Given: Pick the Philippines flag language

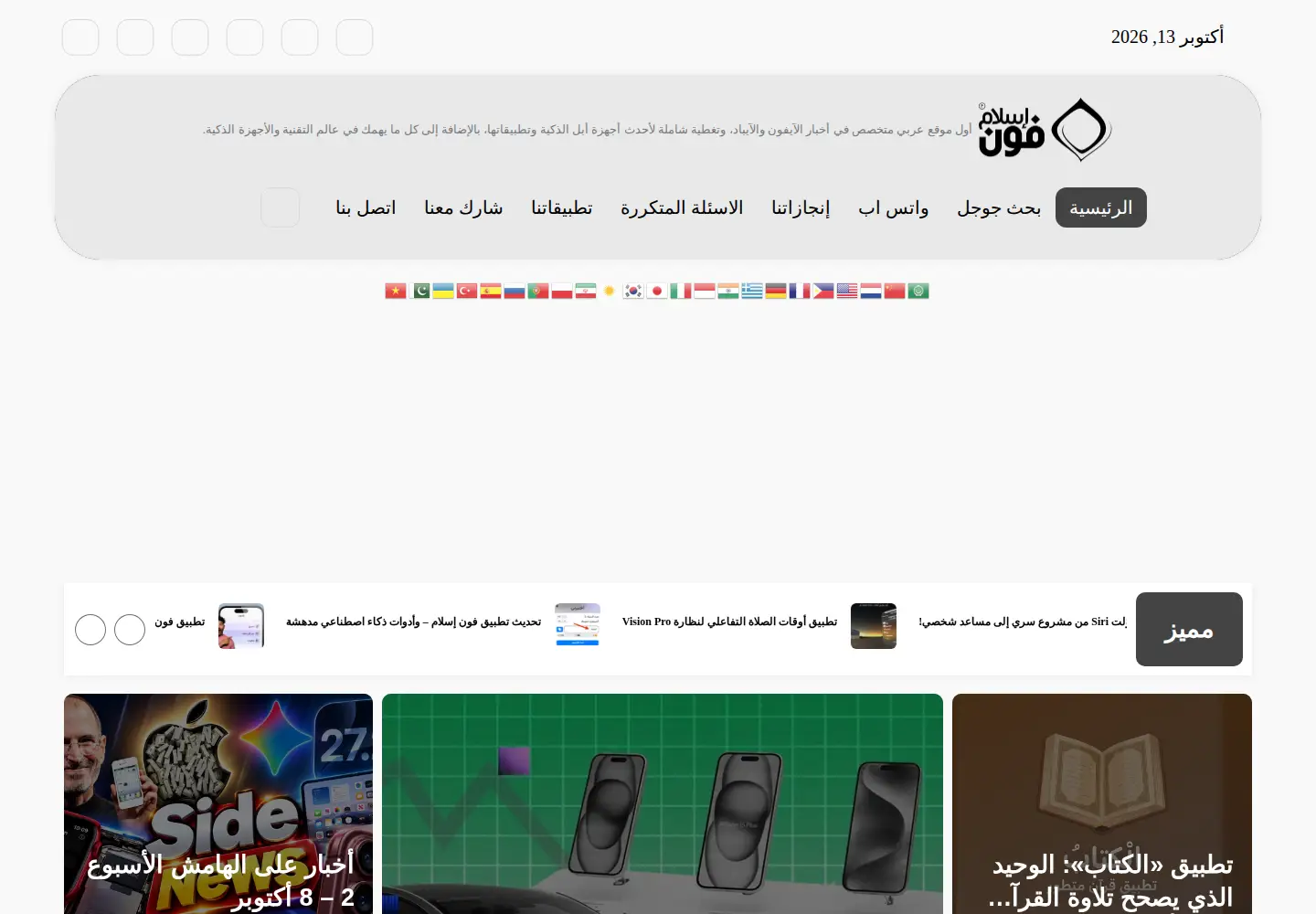Looking at the screenshot, I should (x=823, y=291).
